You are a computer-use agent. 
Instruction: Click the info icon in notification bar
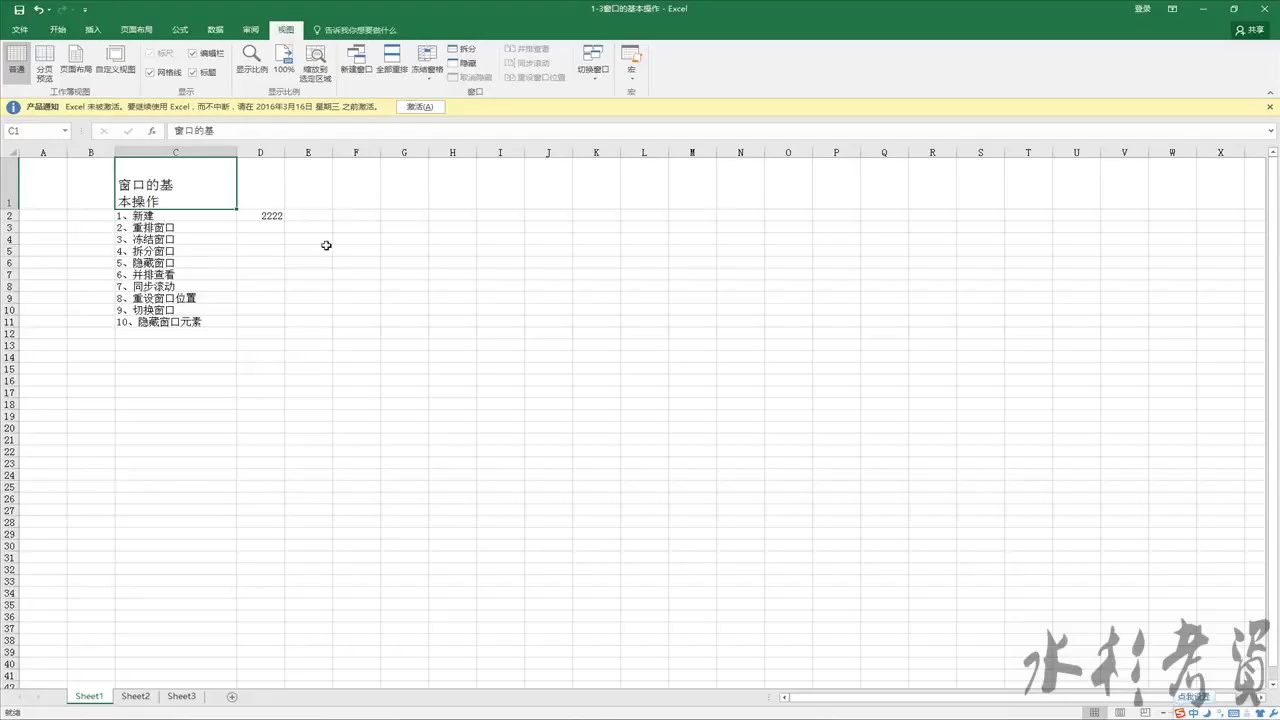point(13,107)
